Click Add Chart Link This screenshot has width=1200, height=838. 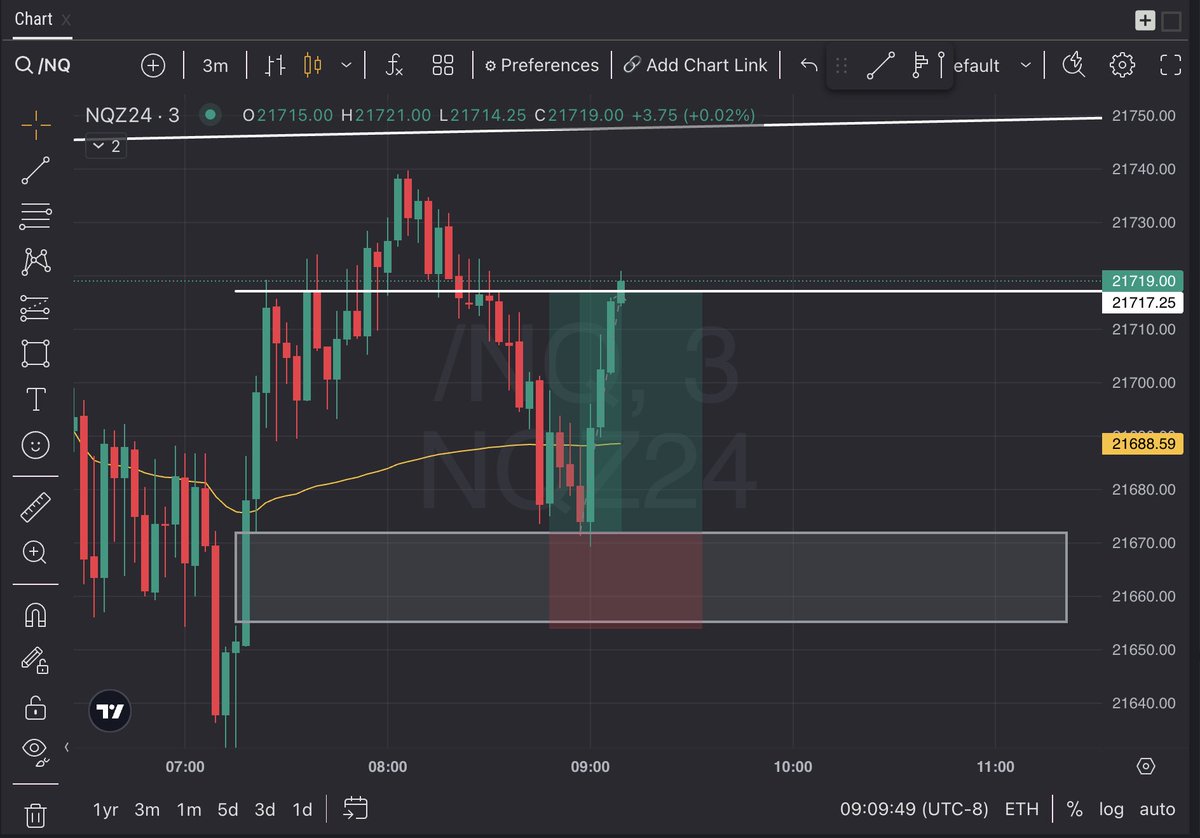tap(695, 65)
